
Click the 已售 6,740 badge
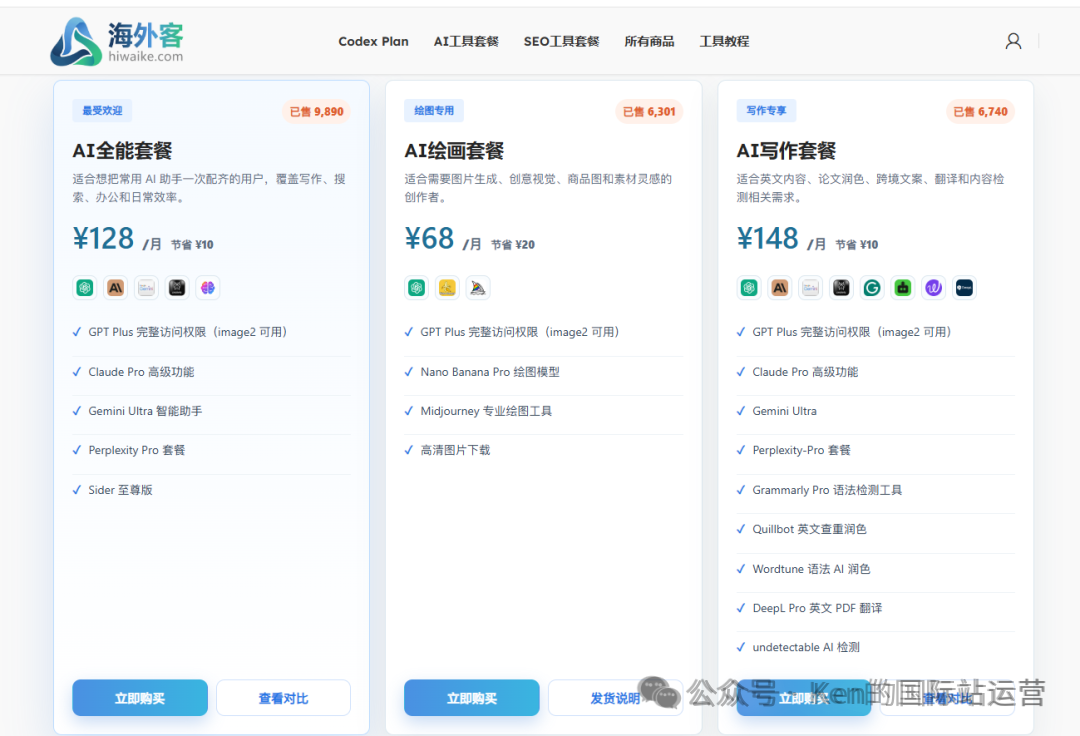(981, 112)
